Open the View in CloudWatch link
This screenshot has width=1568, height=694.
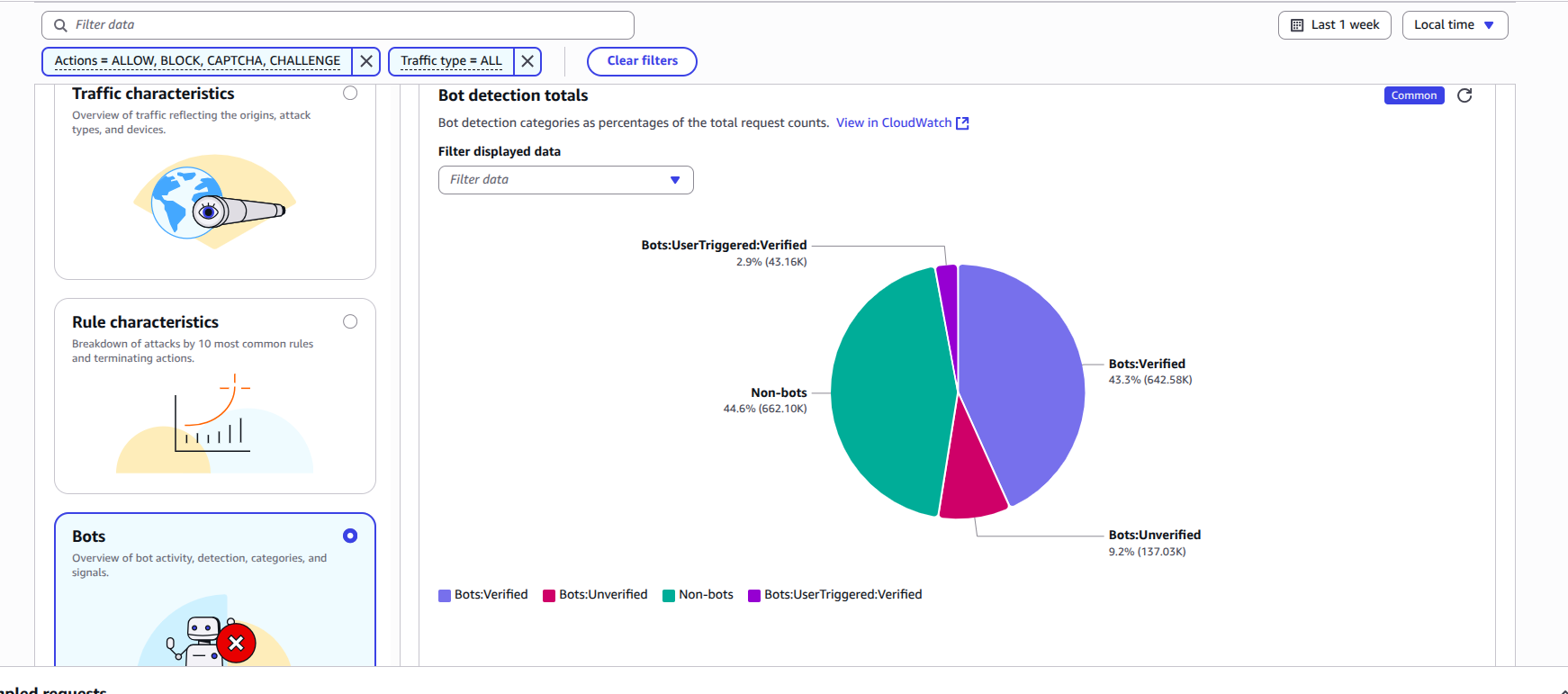click(x=893, y=123)
